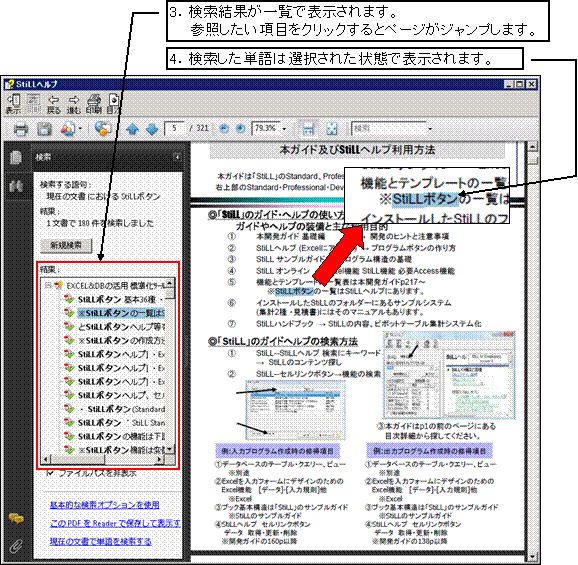Click the 印刷 help toolbar icon
Image resolution: width=578 pixels, height=565 pixels.
(x=94, y=104)
